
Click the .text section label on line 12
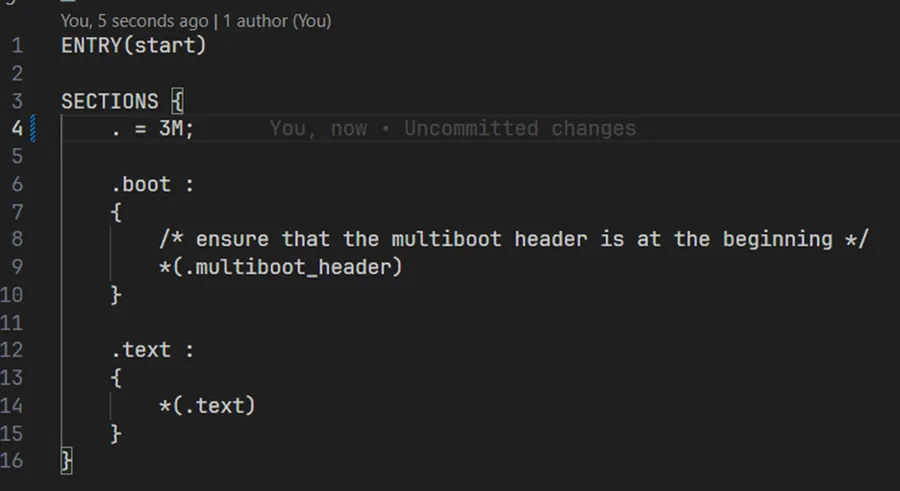tap(141, 350)
